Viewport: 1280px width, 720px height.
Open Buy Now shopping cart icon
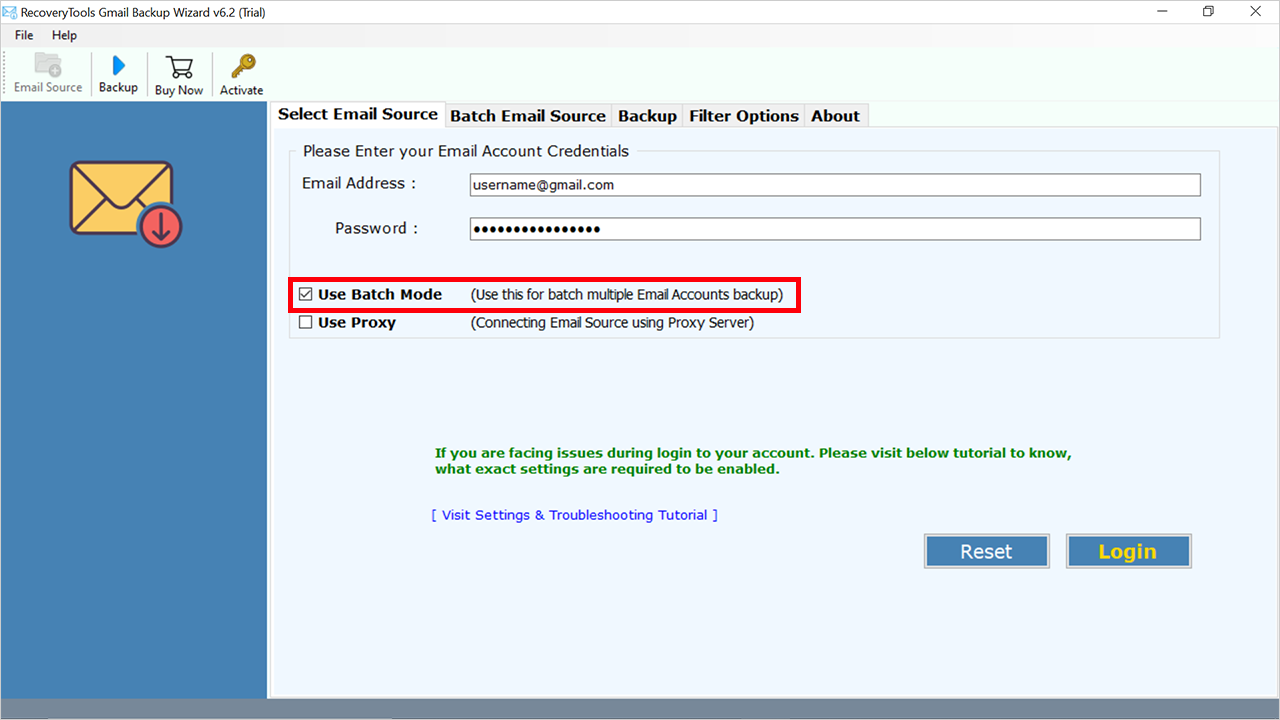pyautogui.click(x=179, y=74)
